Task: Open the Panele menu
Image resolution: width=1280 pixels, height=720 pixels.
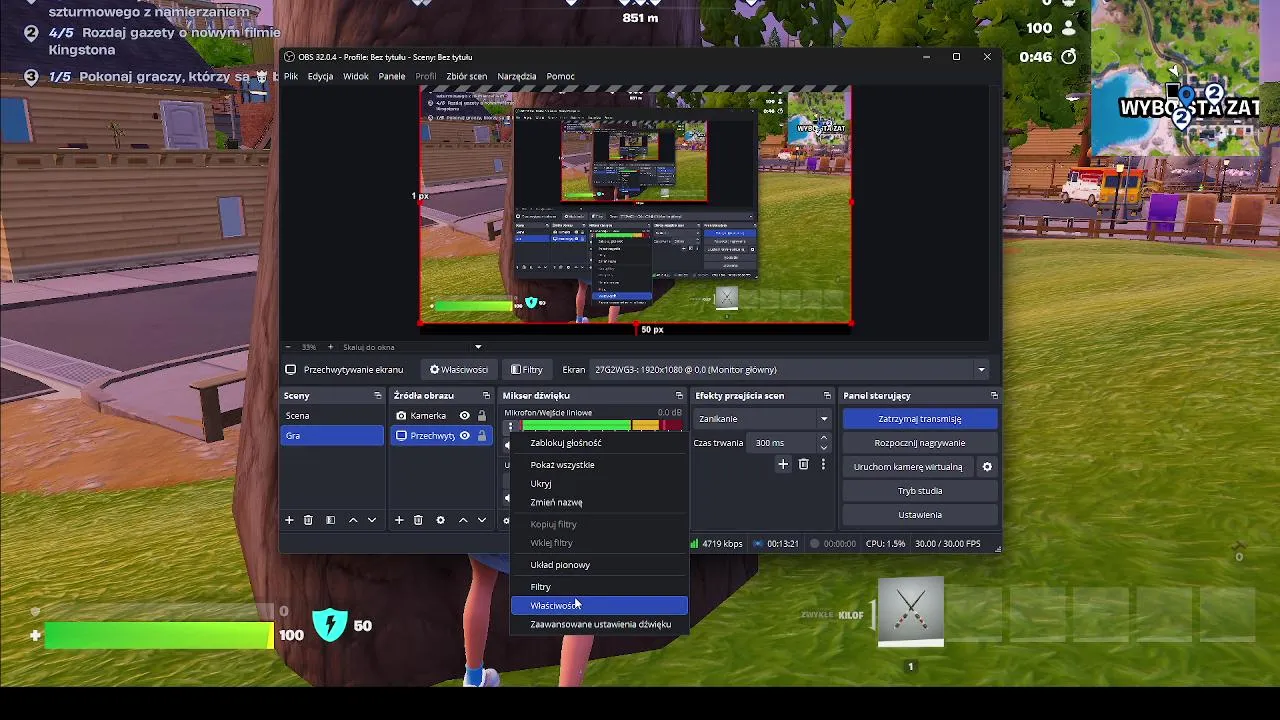Action: (392, 76)
